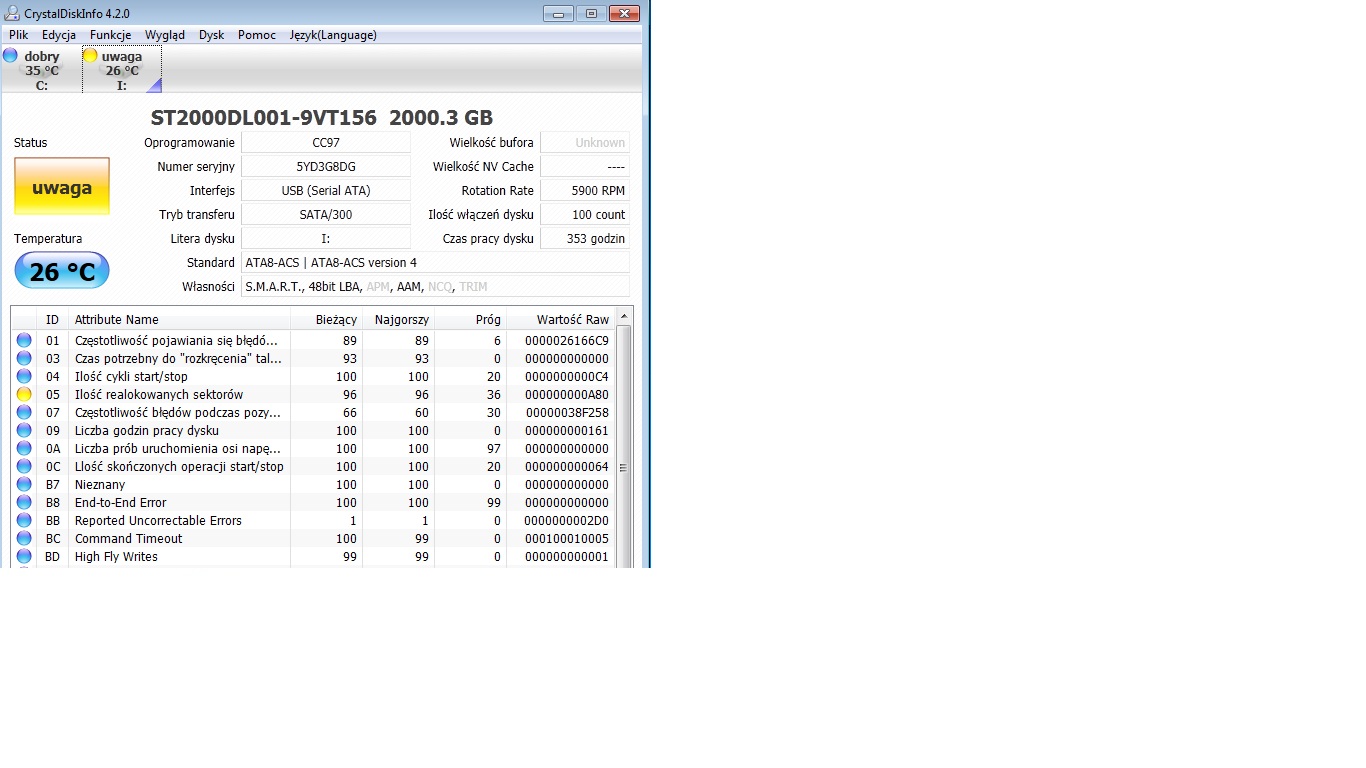Open the Plik menu

click(x=18, y=35)
